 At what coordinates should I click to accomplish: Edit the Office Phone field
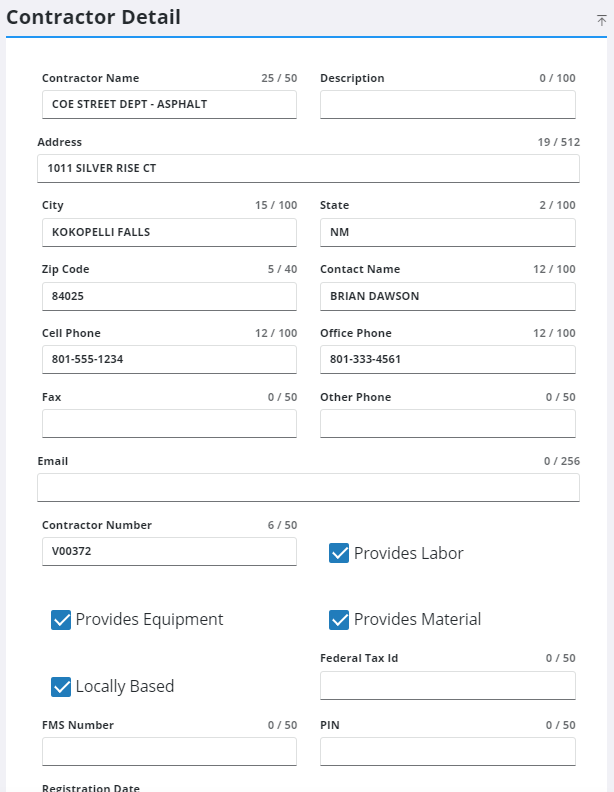click(447, 360)
